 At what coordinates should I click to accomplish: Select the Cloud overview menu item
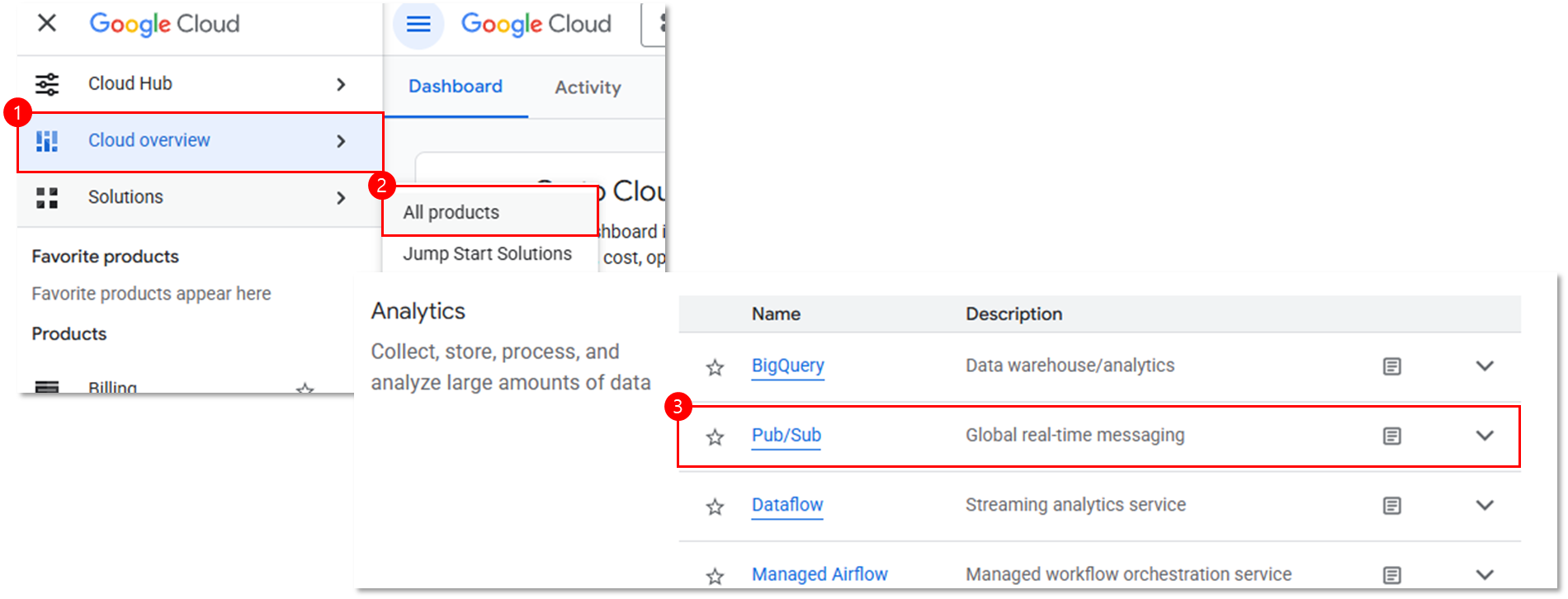click(200, 142)
